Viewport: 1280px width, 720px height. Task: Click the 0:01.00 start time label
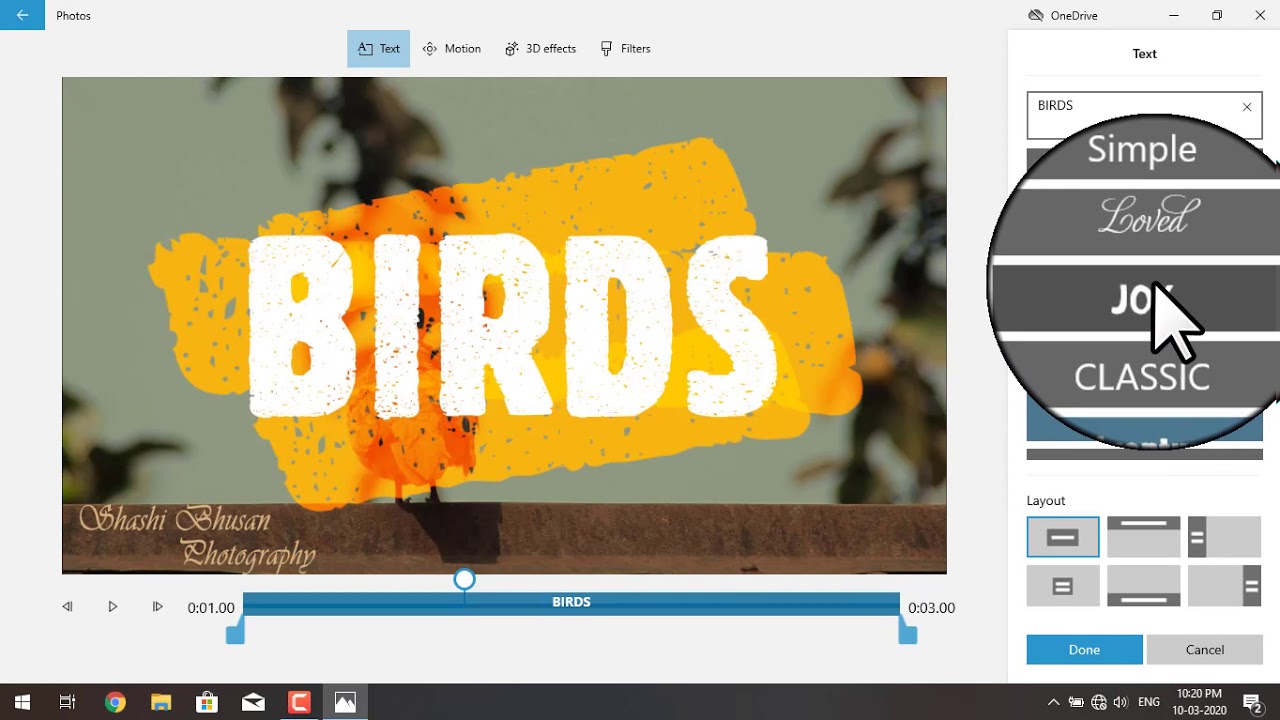211,608
